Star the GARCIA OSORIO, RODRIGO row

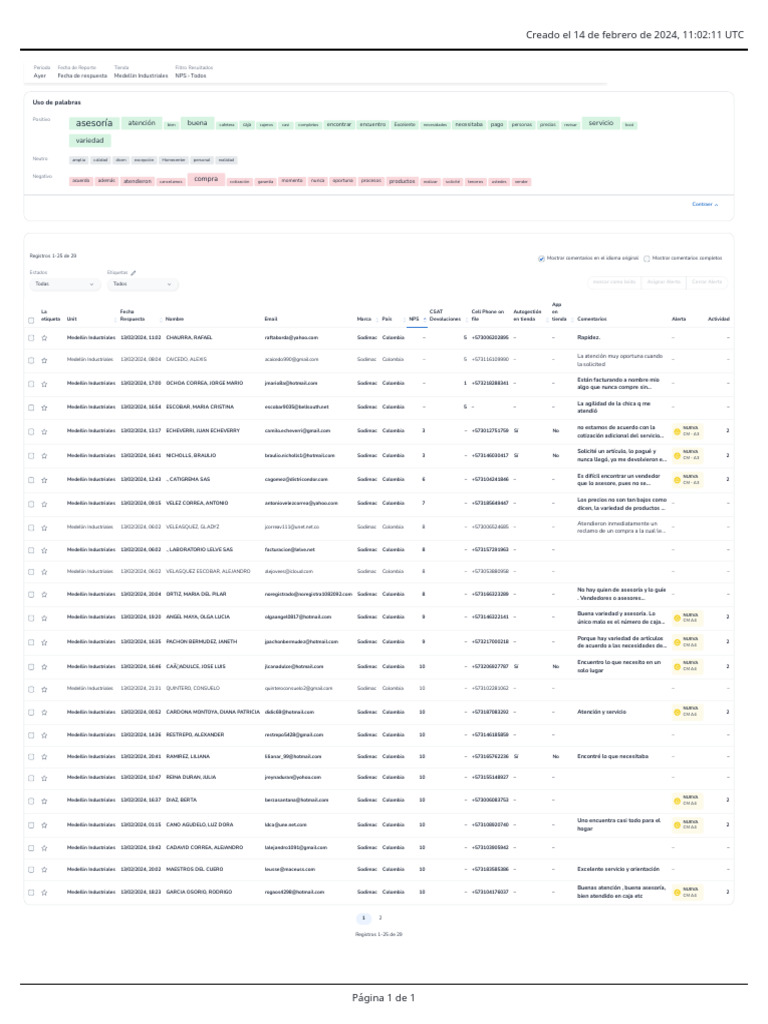(44, 893)
